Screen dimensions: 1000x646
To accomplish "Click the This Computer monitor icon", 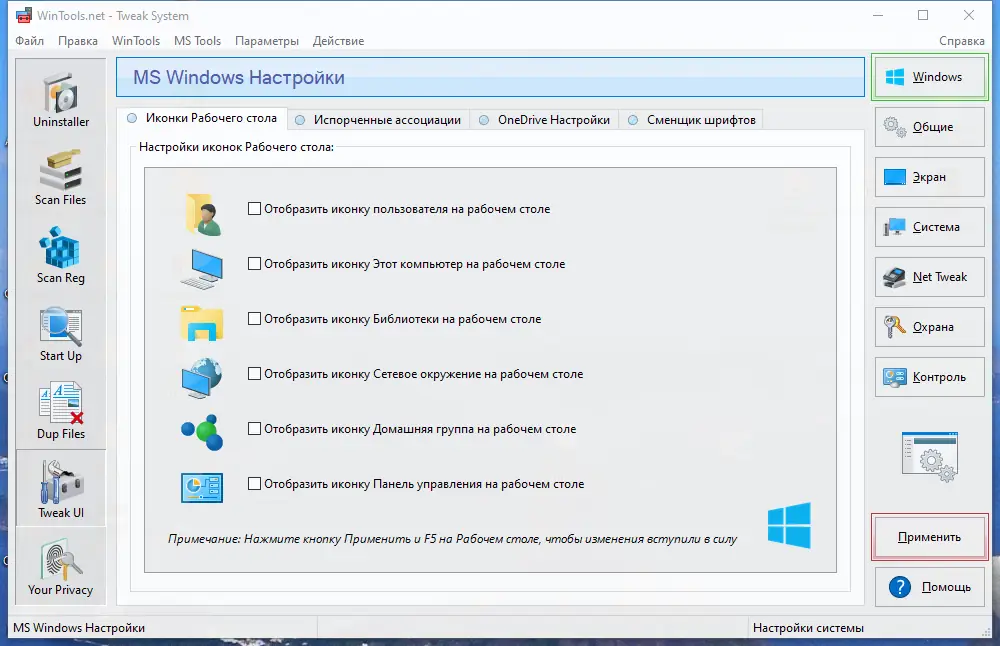I will click(202, 269).
